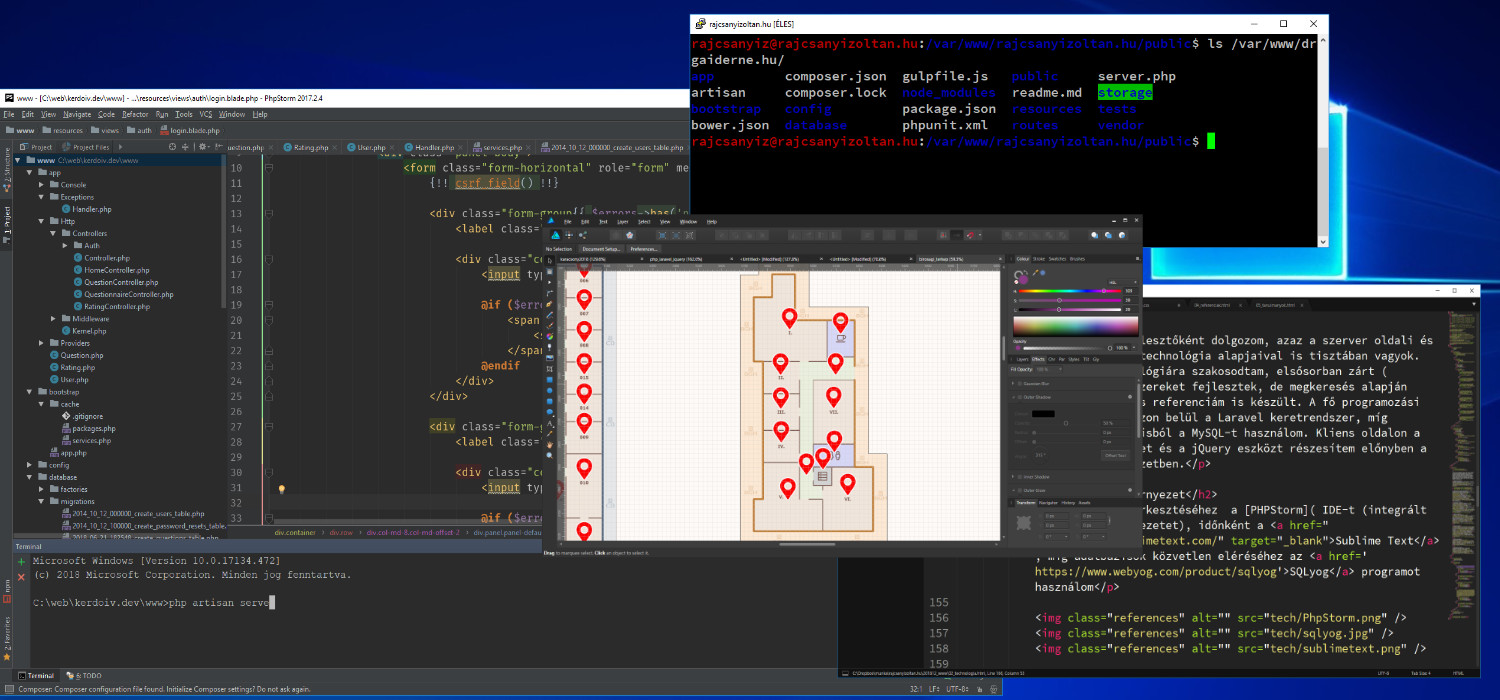Click red X close terminal session icon

click(x=21, y=577)
